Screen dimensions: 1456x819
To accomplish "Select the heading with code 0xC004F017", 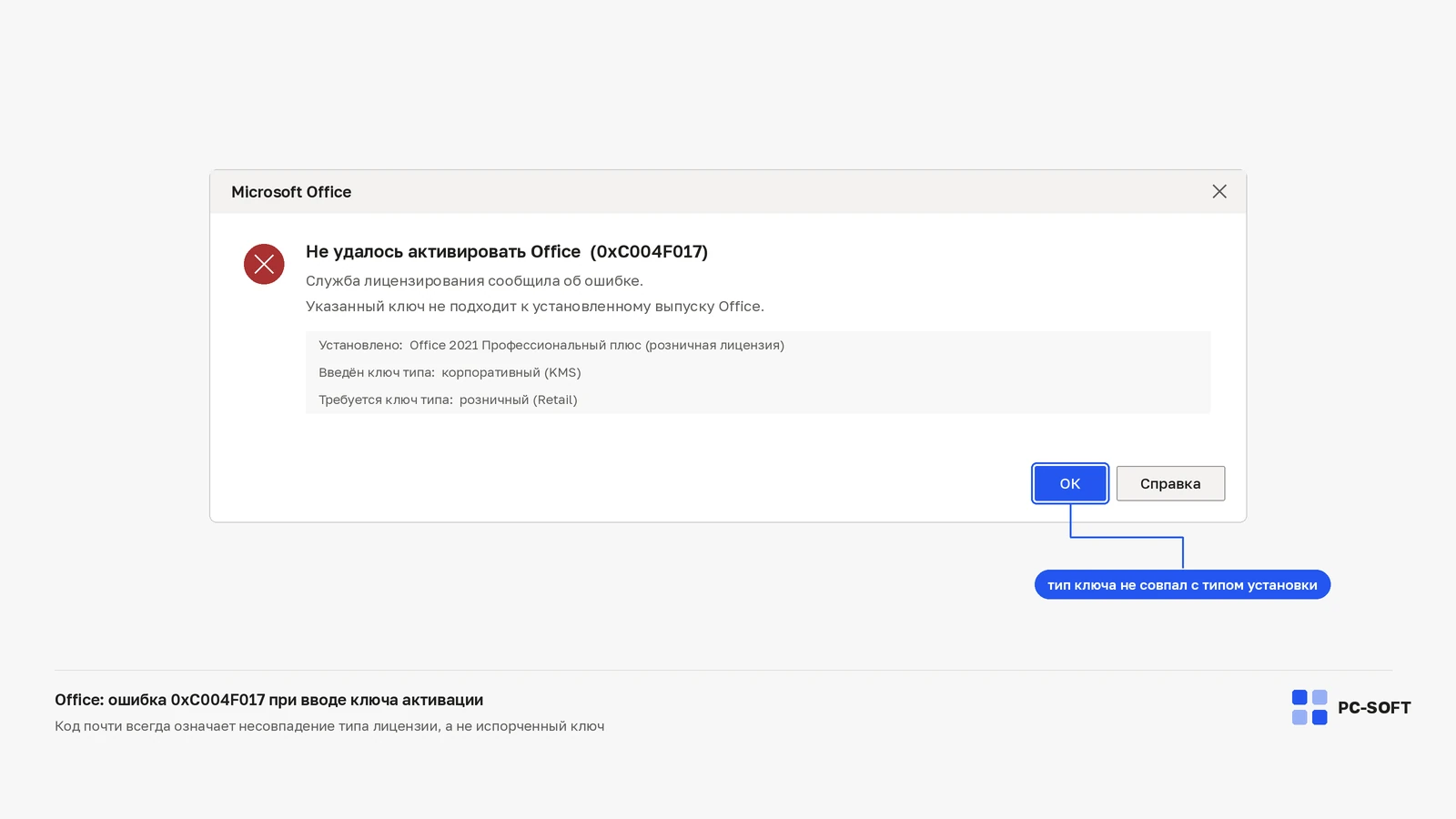I will pyautogui.click(x=507, y=251).
